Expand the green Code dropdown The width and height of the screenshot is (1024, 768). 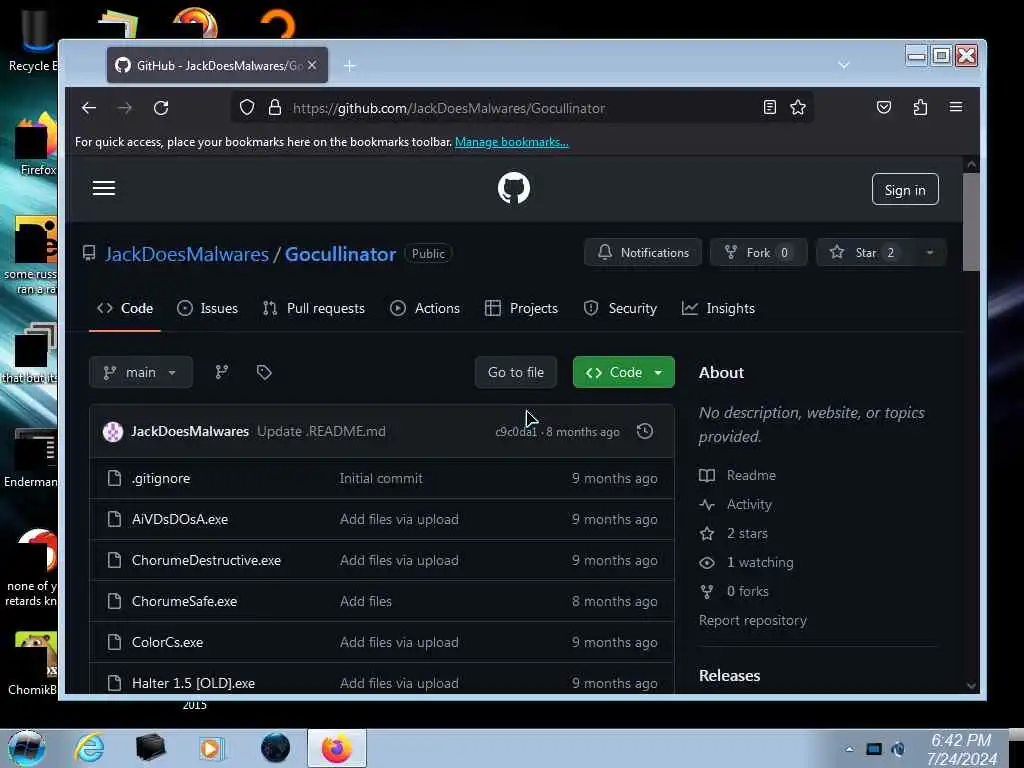[624, 372]
